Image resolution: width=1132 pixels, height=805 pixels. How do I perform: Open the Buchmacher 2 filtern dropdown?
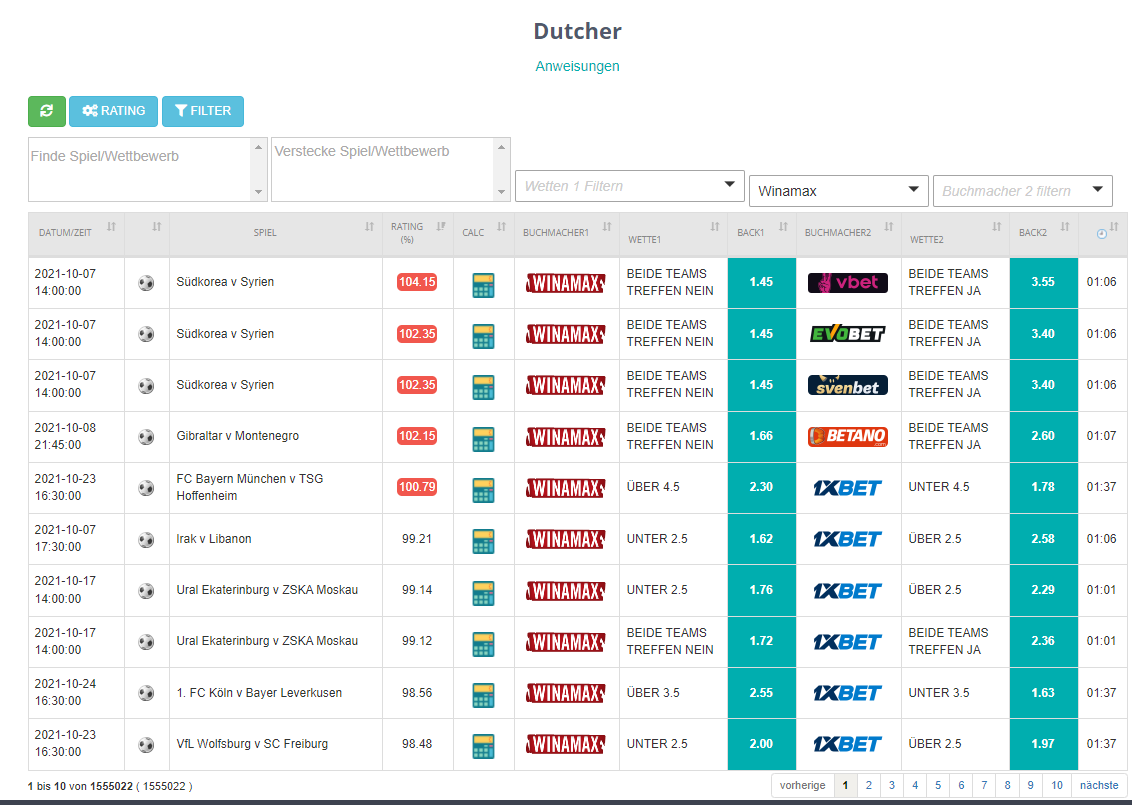tap(1022, 191)
